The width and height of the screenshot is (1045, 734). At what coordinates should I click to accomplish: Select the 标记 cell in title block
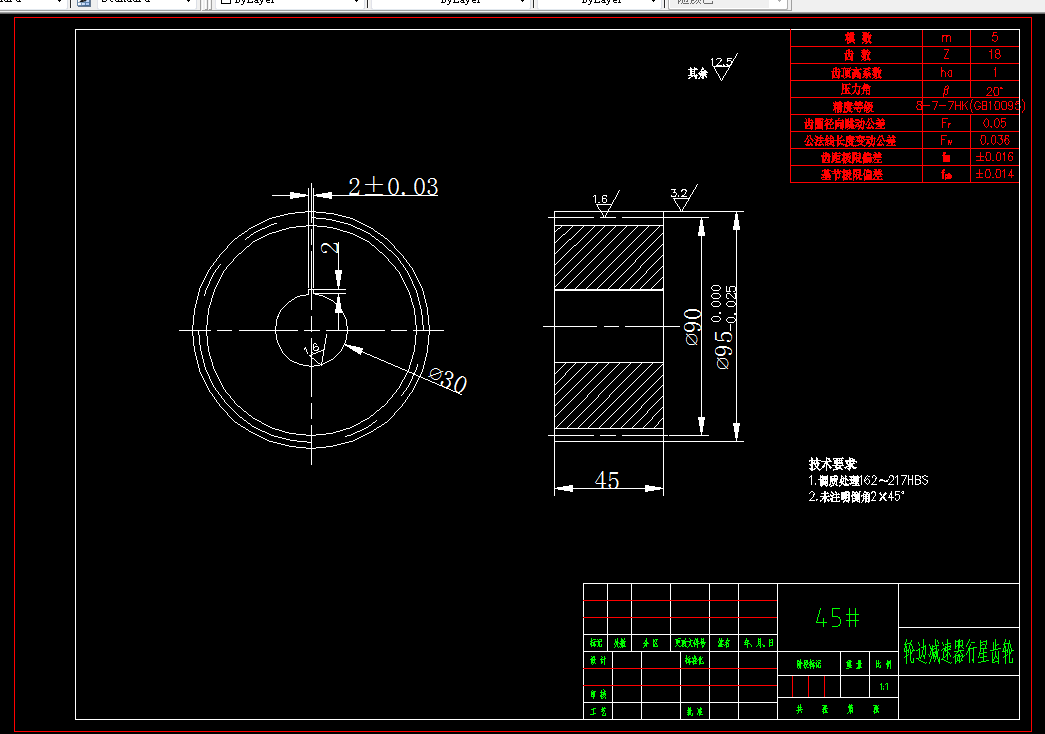click(x=596, y=643)
